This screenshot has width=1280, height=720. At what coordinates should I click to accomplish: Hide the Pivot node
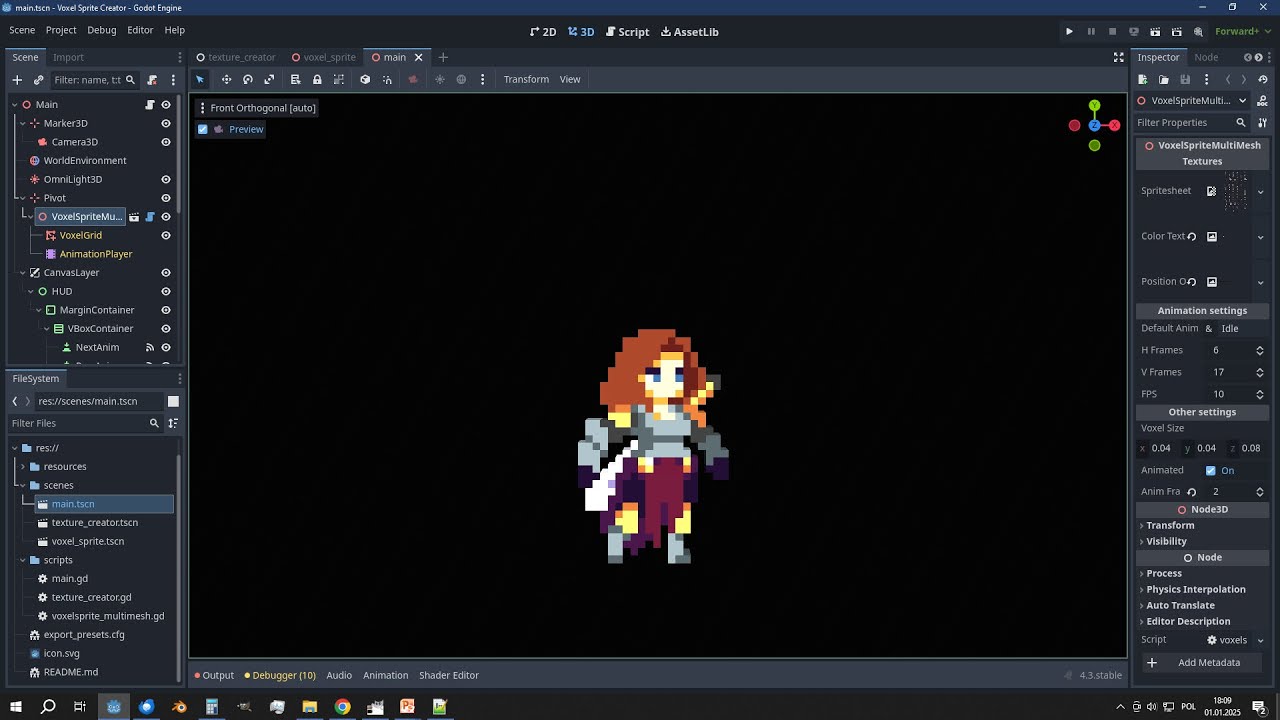[x=166, y=198]
